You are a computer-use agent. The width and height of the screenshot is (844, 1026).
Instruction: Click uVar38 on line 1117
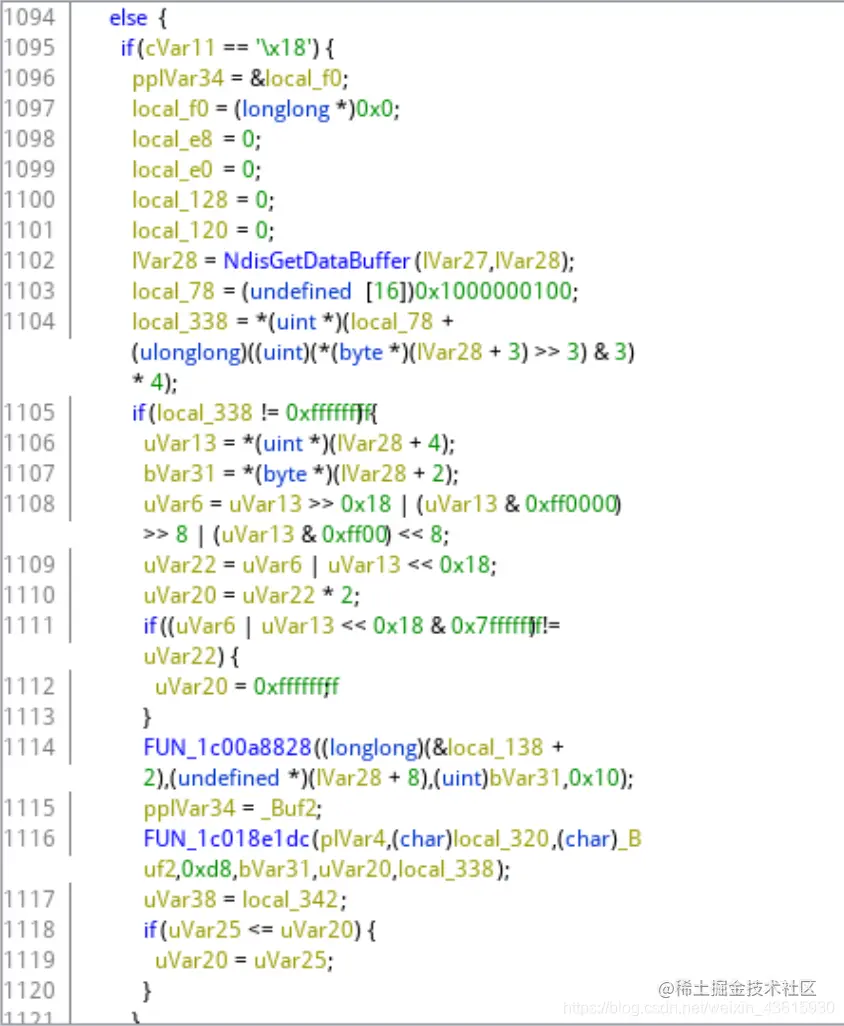(x=180, y=900)
